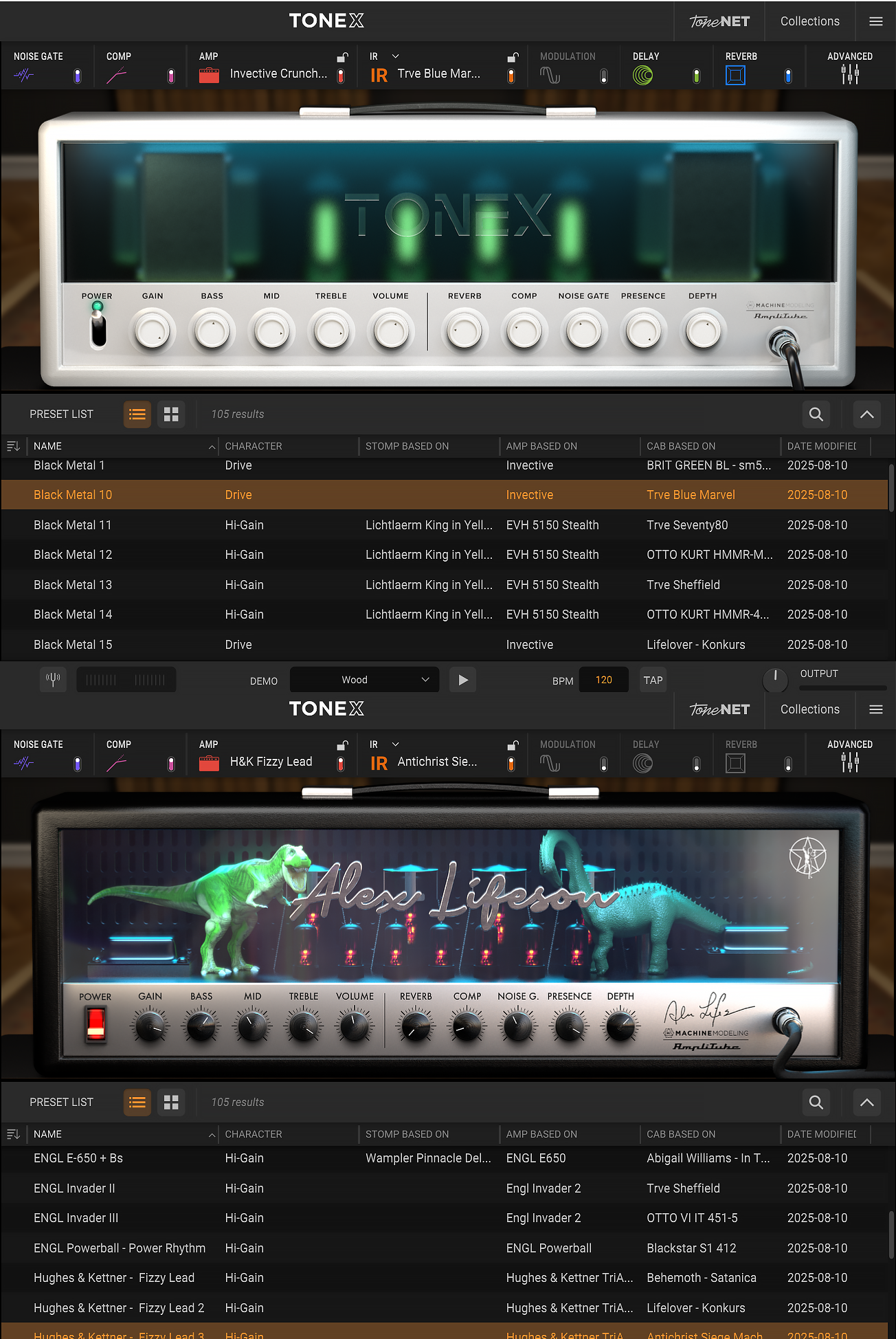Click sort icon left of top NAME column
896x1339 pixels.
13,446
